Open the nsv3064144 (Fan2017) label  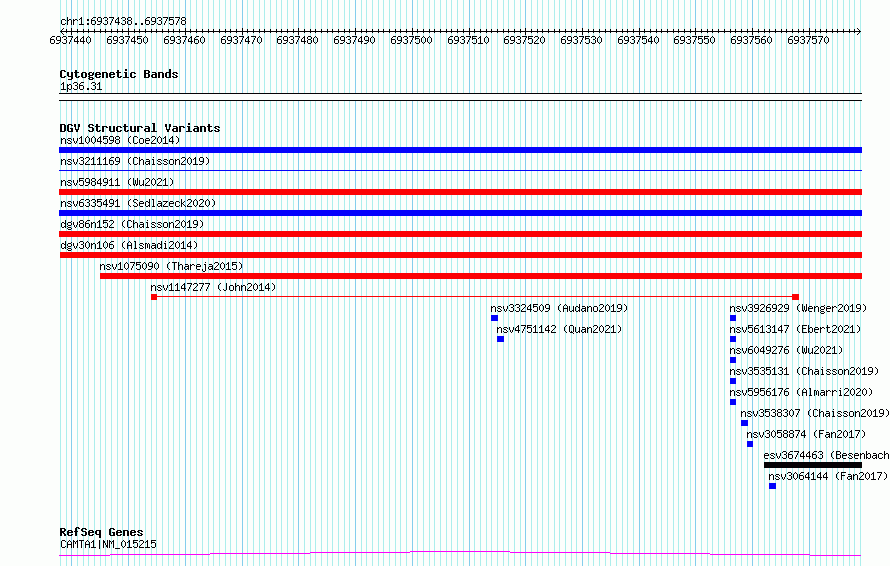pyautogui.click(x=828, y=476)
